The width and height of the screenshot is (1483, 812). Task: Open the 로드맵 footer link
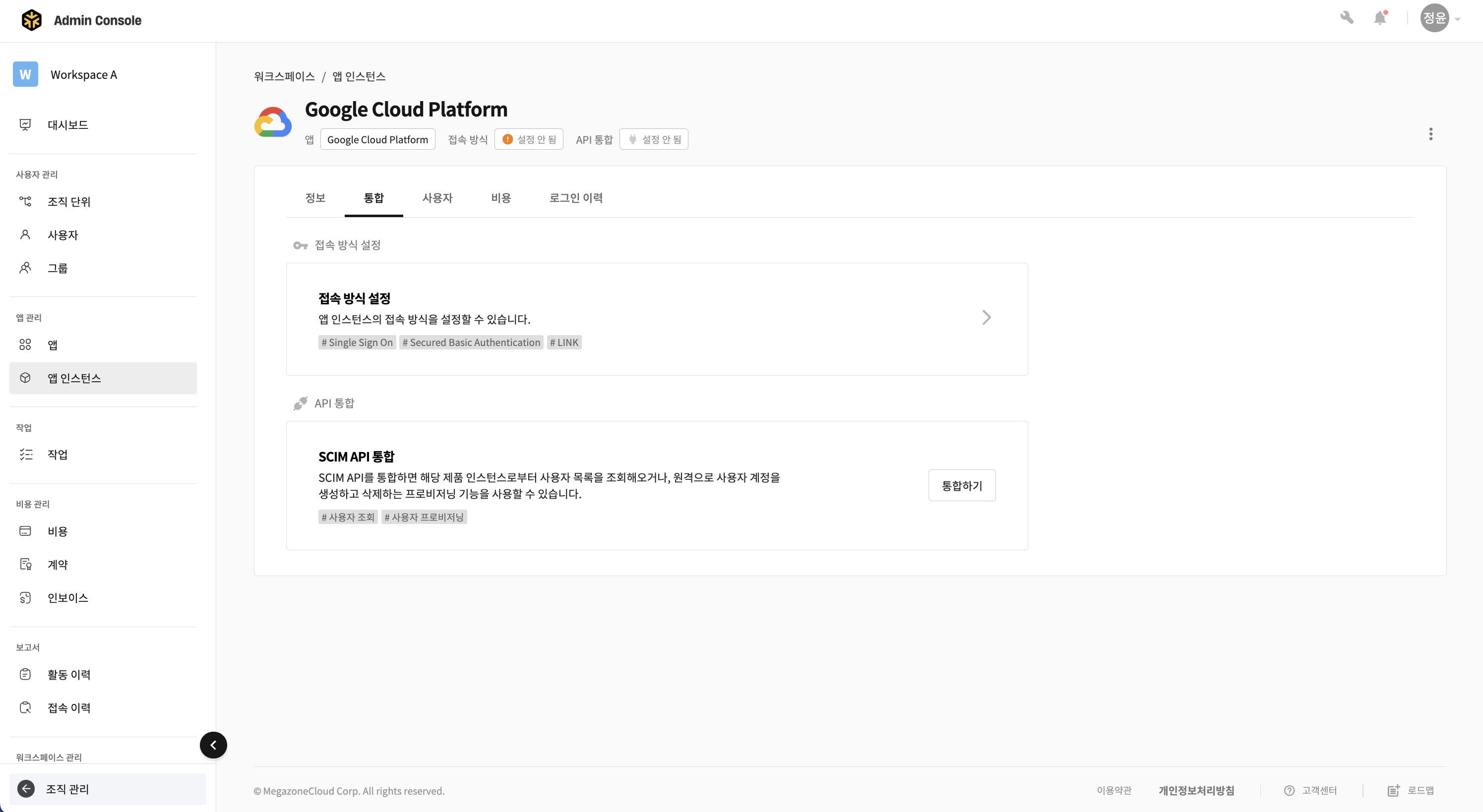[1411, 791]
